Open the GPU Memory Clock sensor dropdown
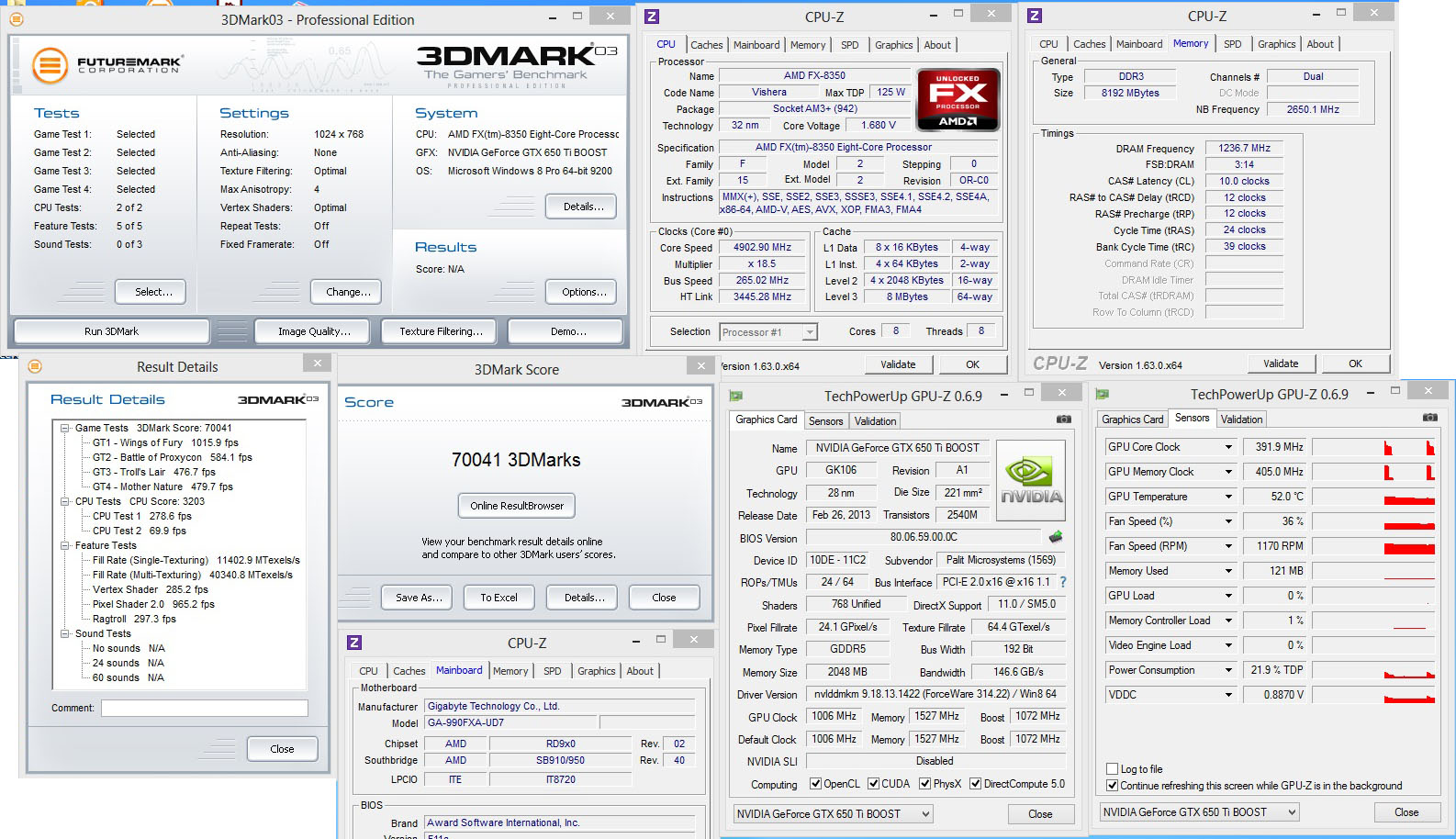 pyautogui.click(x=1227, y=472)
